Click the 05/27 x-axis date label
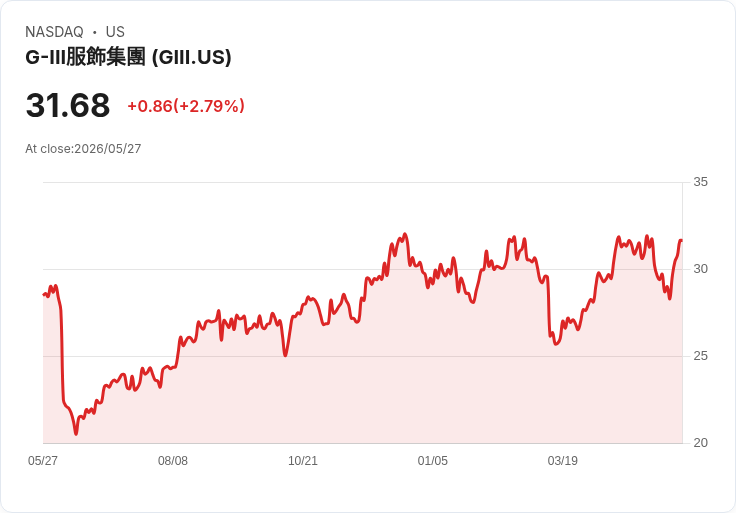 tap(43, 460)
